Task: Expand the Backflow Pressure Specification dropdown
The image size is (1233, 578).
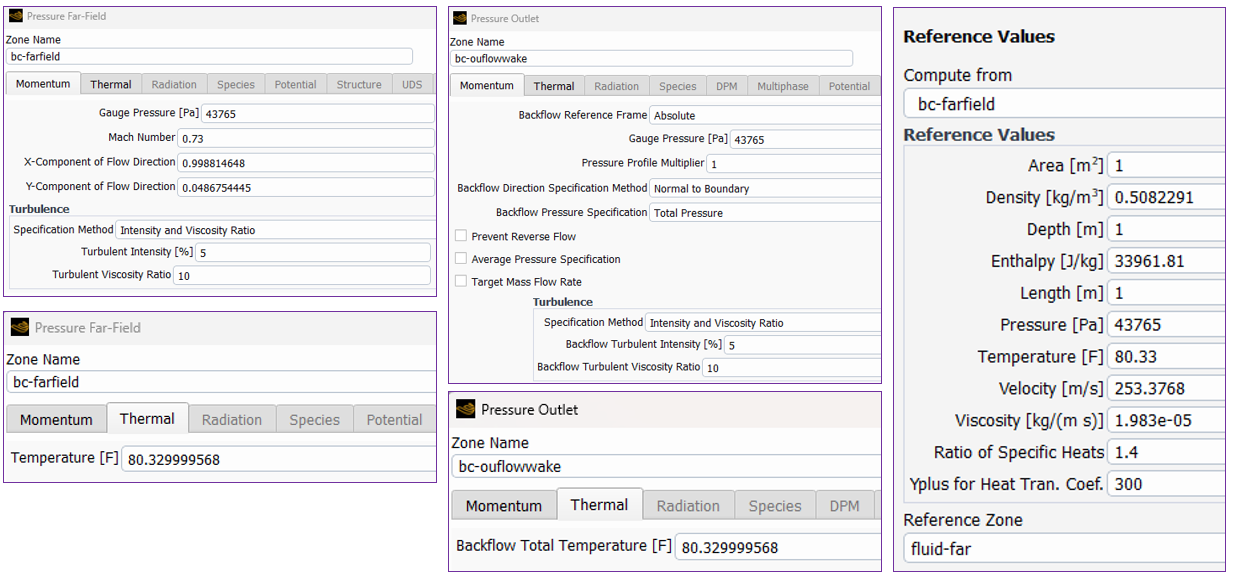Action: tap(765, 212)
